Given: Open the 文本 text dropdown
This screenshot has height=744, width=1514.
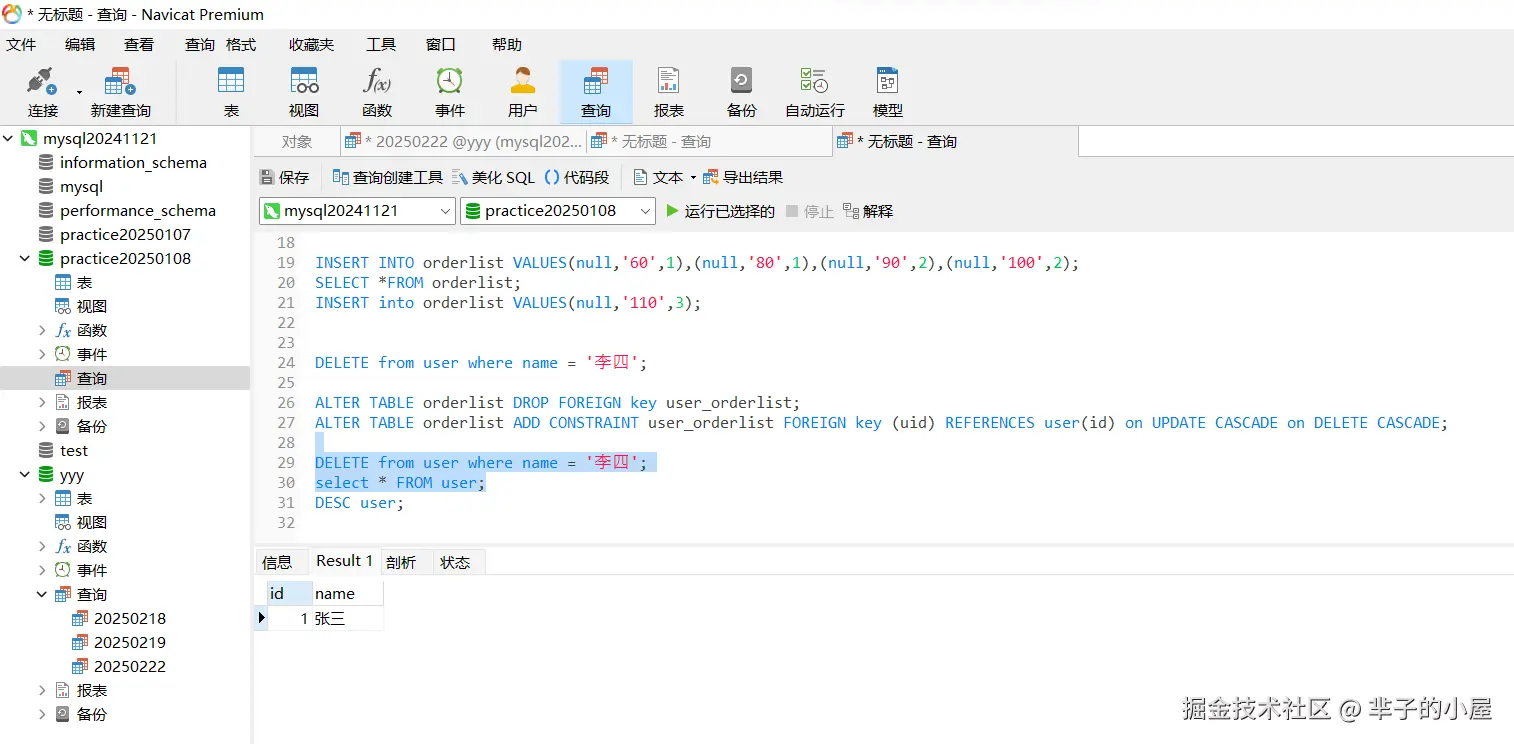Looking at the screenshot, I should (x=664, y=177).
